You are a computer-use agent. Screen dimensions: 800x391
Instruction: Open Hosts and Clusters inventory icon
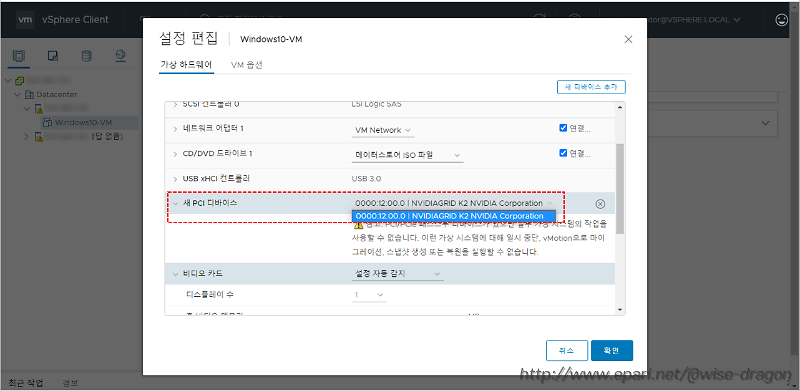click(18, 56)
